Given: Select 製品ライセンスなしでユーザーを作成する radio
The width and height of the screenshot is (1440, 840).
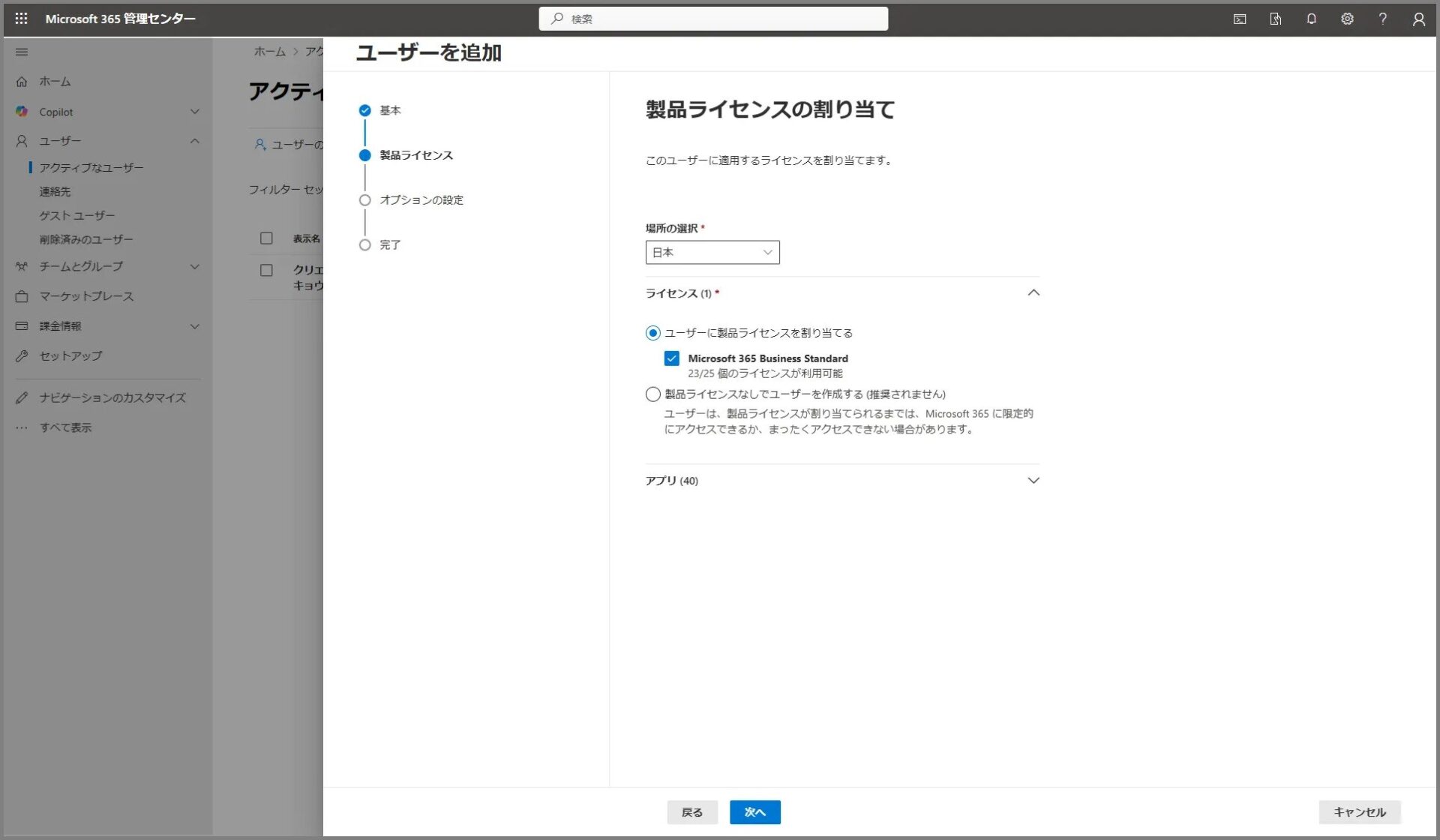Looking at the screenshot, I should point(652,394).
